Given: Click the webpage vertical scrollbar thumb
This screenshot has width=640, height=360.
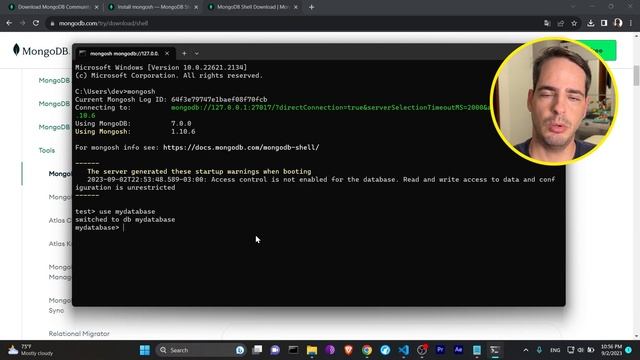Looking at the screenshot, I should 636,75.
